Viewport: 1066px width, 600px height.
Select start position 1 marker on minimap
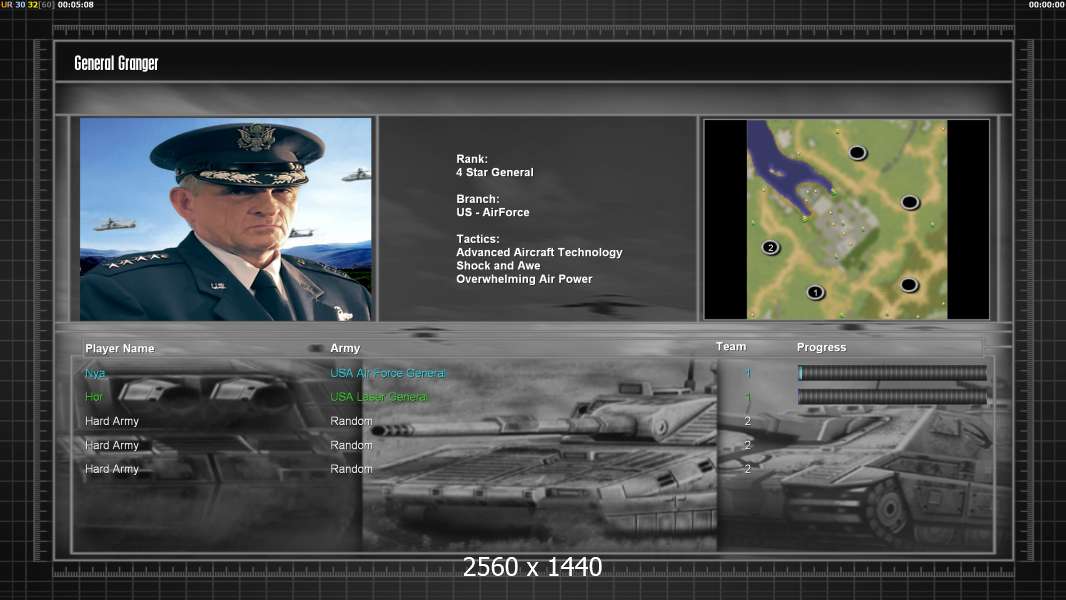(815, 293)
